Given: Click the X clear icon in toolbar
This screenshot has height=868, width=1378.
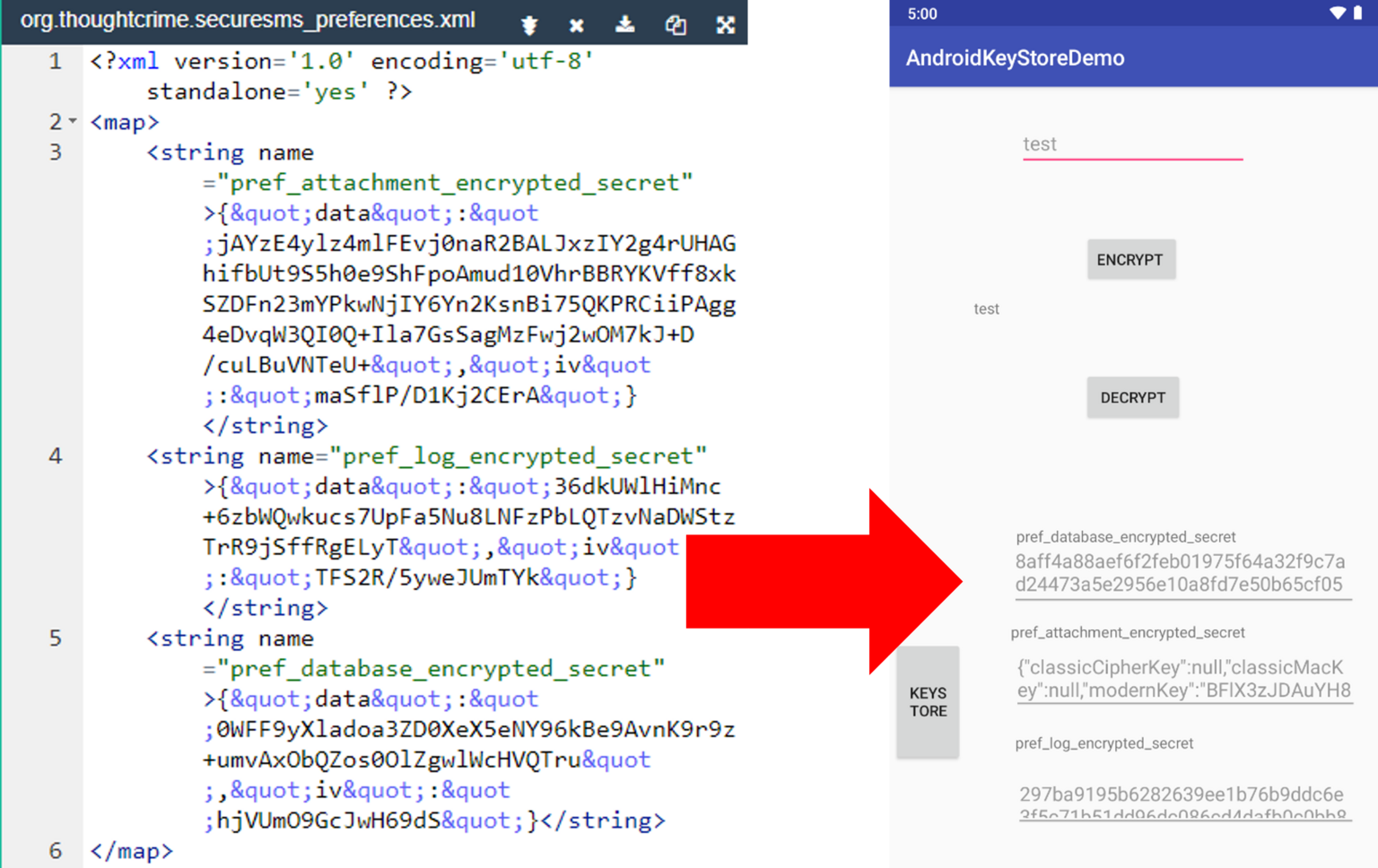Looking at the screenshot, I should coord(576,24).
